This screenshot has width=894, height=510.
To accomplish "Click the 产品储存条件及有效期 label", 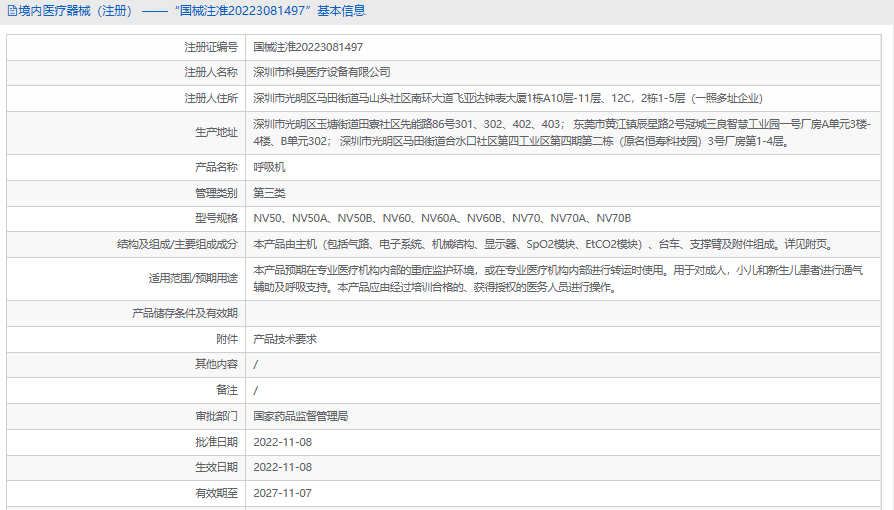I will pyautogui.click(x=185, y=313).
